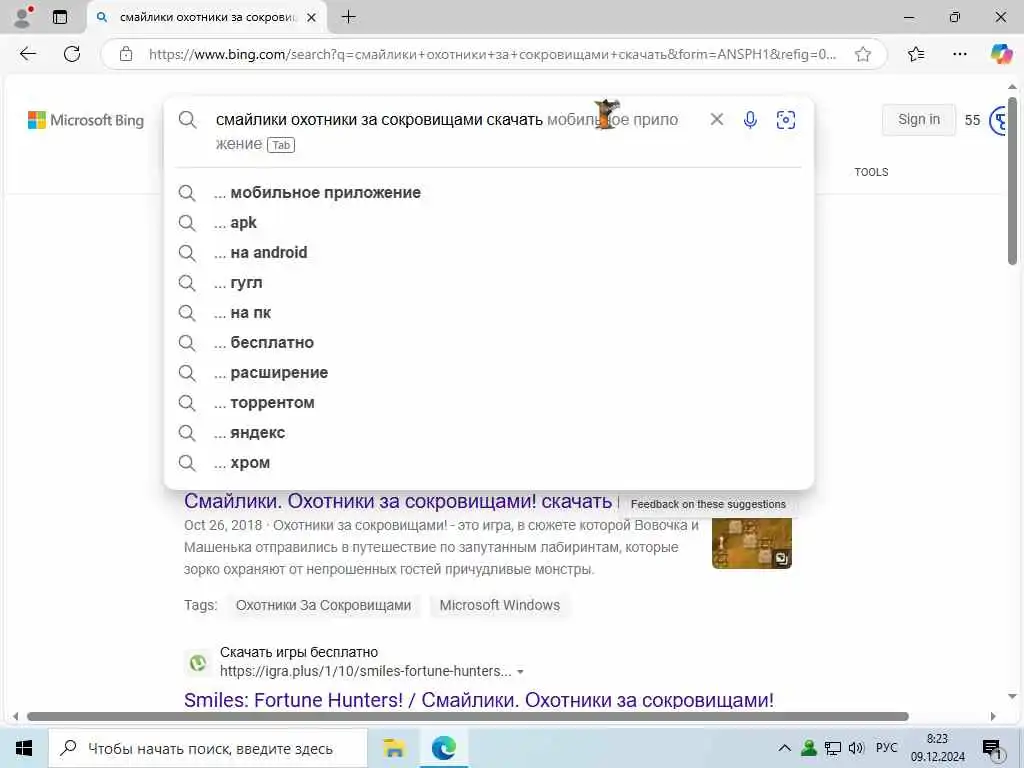Open 'Смайлики. Охотники за сокровищами! скачать' result
The height and width of the screenshot is (768, 1024).
(398, 501)
